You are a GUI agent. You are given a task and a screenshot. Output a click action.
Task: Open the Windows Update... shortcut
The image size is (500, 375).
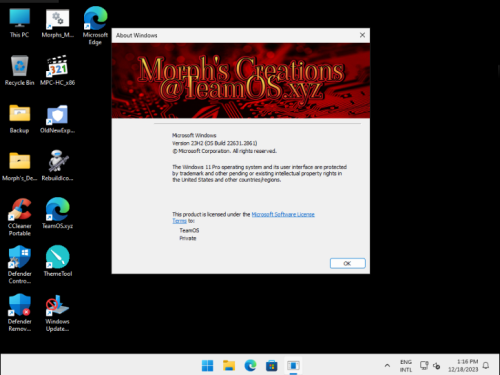pos(57,312)
